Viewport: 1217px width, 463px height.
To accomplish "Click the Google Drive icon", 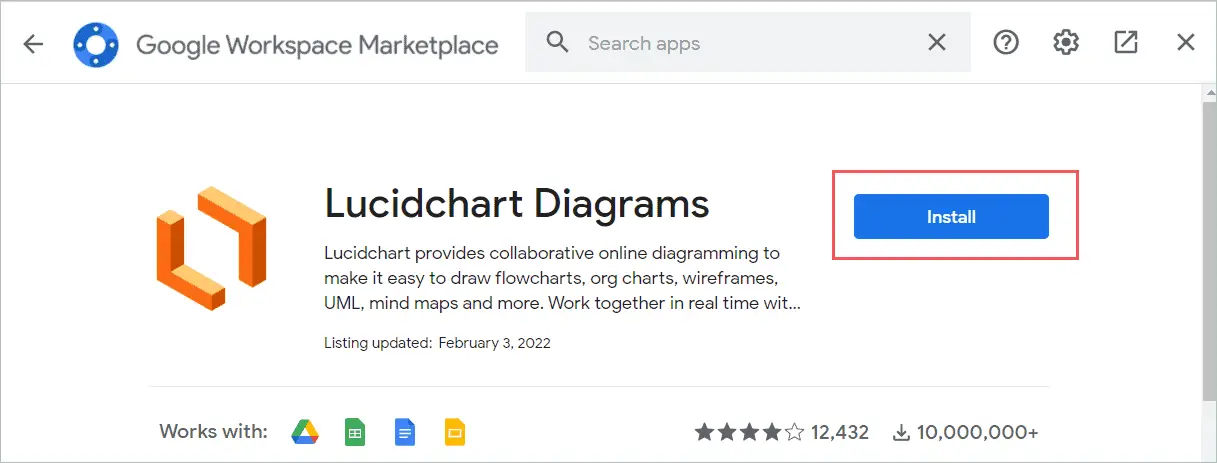I will pyautogui.click(x=305, y=433).
